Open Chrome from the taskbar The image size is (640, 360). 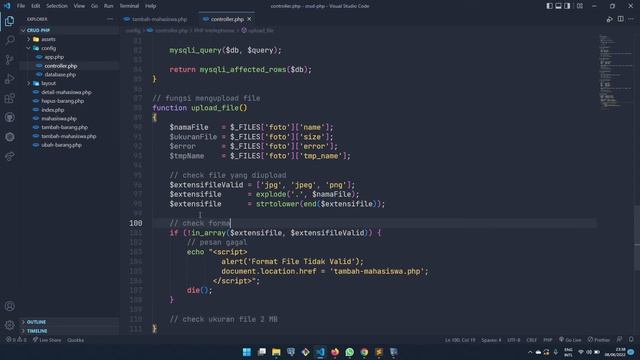pyautogui.click(x=364, y=352)
